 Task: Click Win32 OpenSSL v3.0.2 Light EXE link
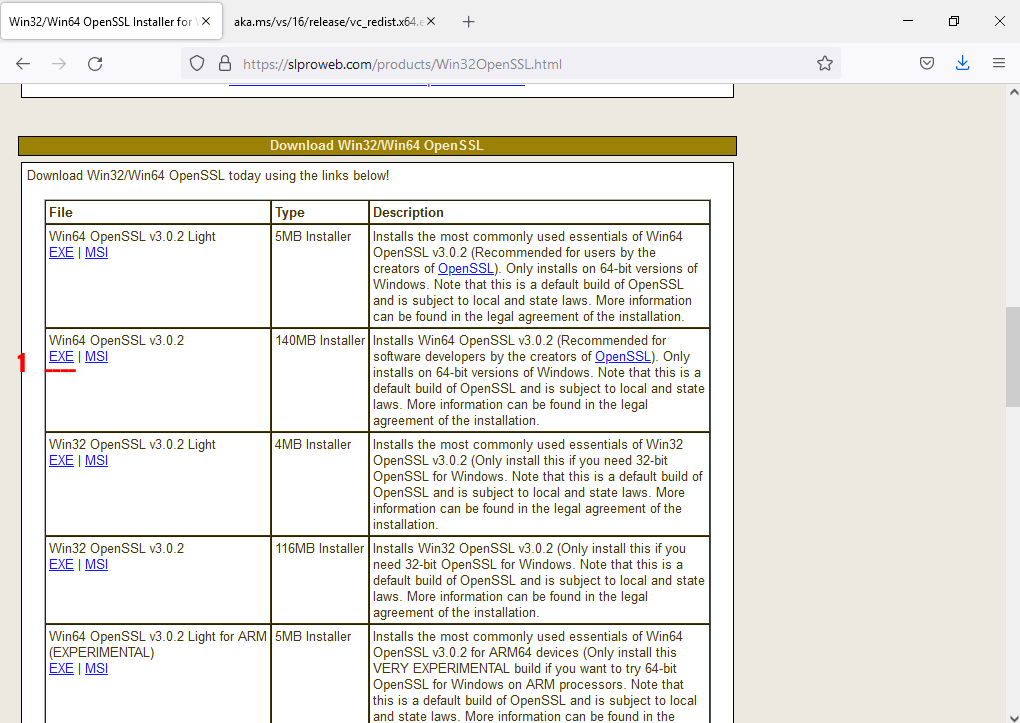pyautogui.click(x=61, y=461)
